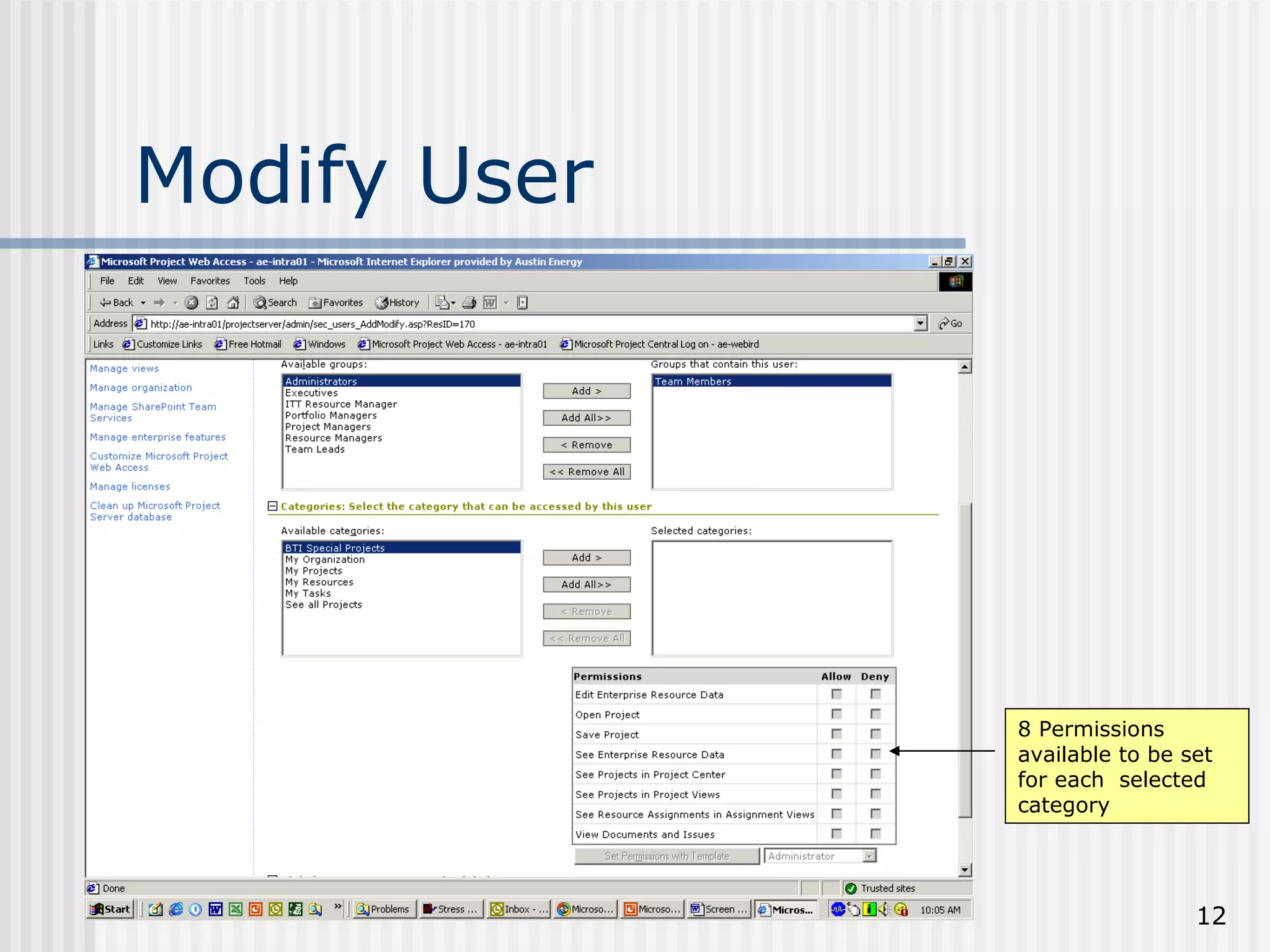Open the Search toolbar button
This screenshot has height=952, width=1270.
pos(275,302)
